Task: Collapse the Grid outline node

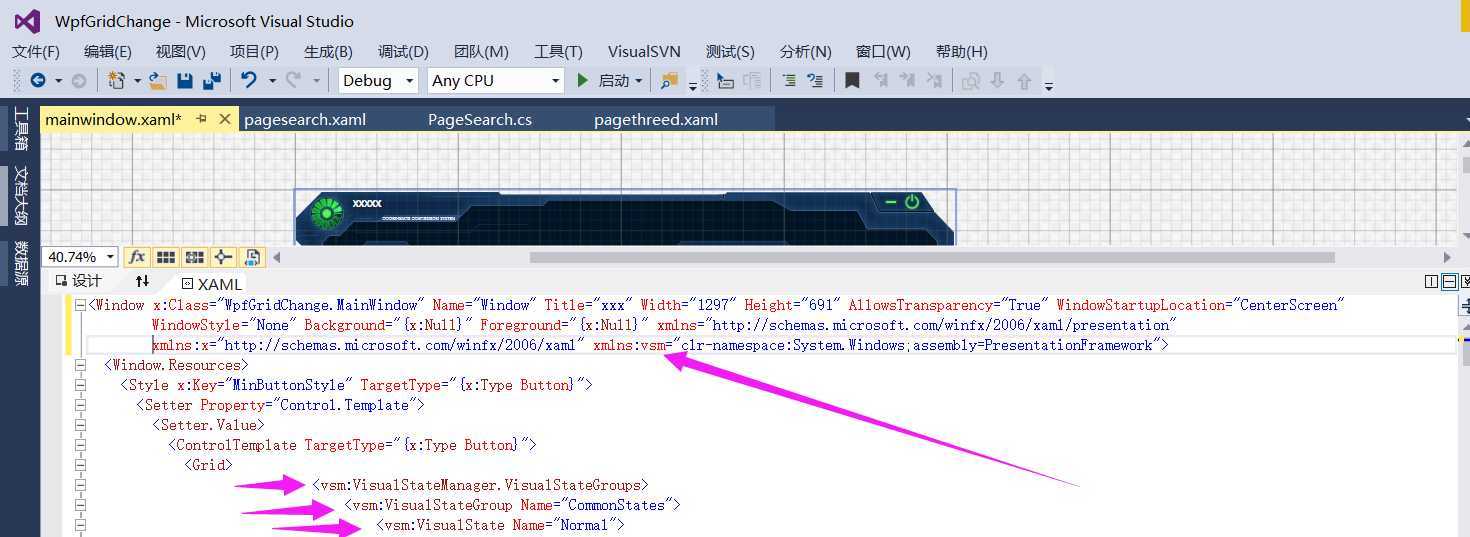Action: click(x=80, y=465)
